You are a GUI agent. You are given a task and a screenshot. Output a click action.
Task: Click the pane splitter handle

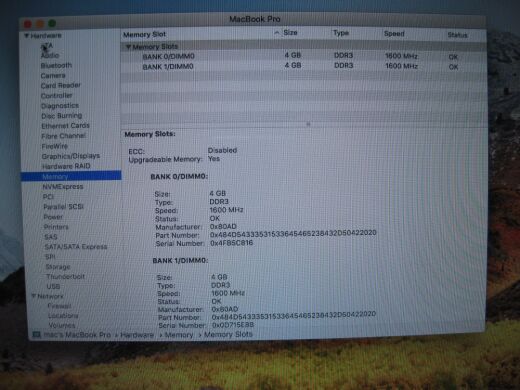click(308, 124)
